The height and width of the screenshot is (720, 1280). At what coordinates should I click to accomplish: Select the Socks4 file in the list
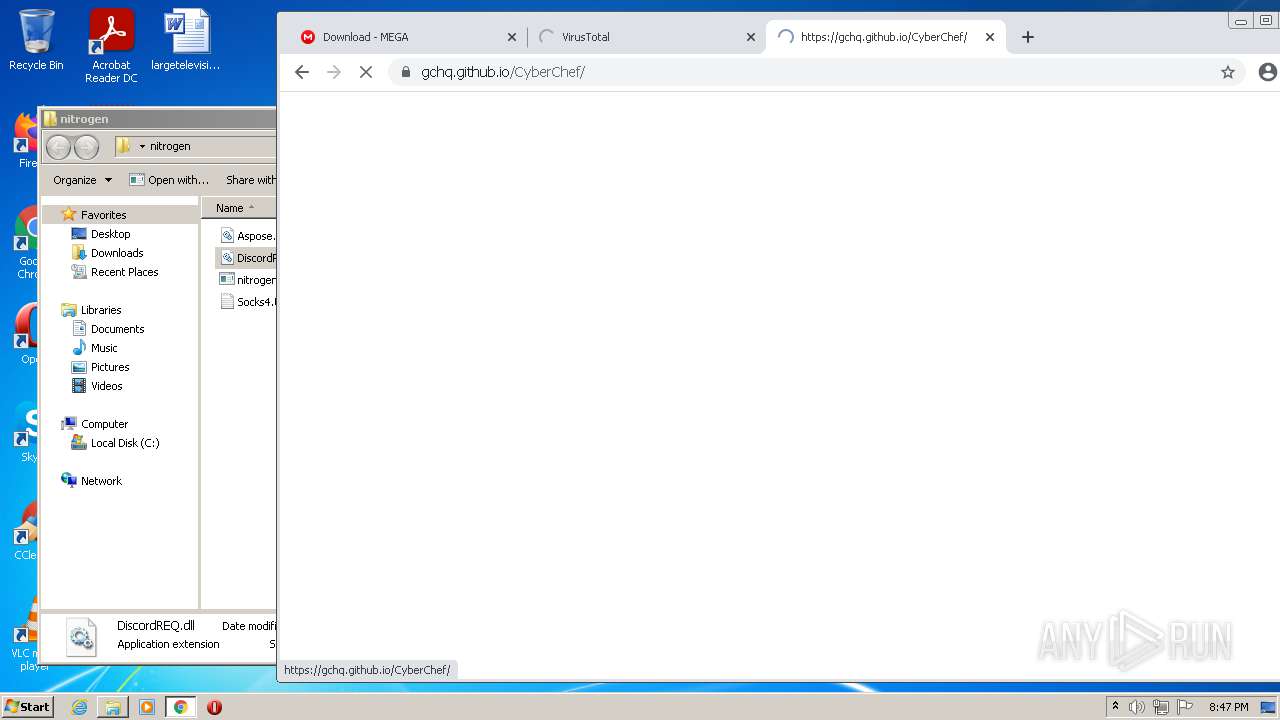coord(247,302)
